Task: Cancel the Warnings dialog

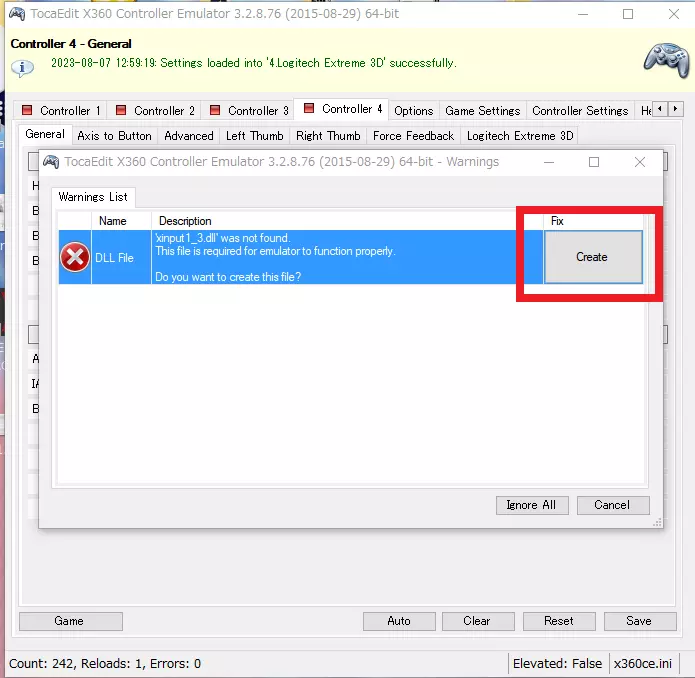Action: click(613, 505)
